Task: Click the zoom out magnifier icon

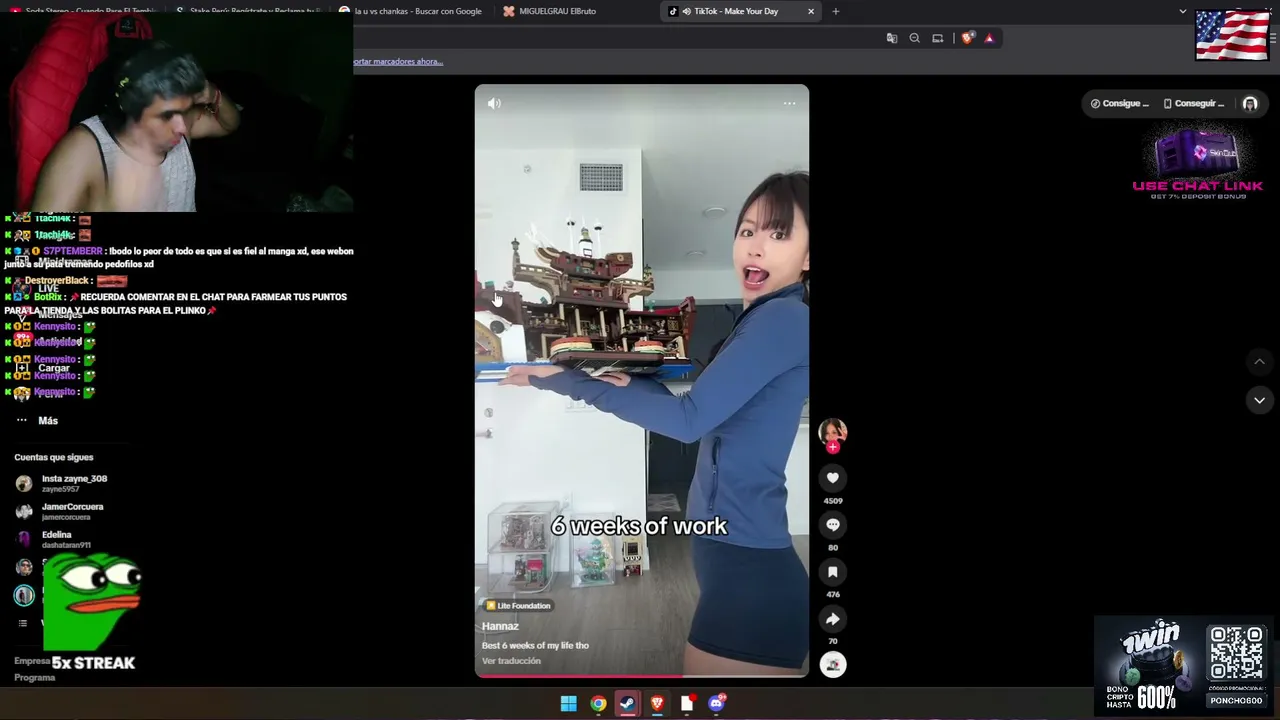Action: [x=914, y=38]
